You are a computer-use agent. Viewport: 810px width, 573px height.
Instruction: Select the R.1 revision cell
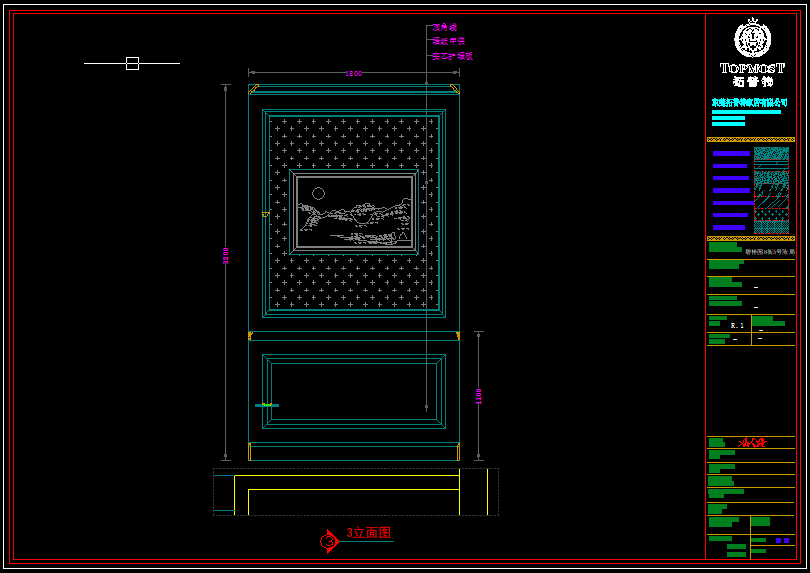pos(737,325)
